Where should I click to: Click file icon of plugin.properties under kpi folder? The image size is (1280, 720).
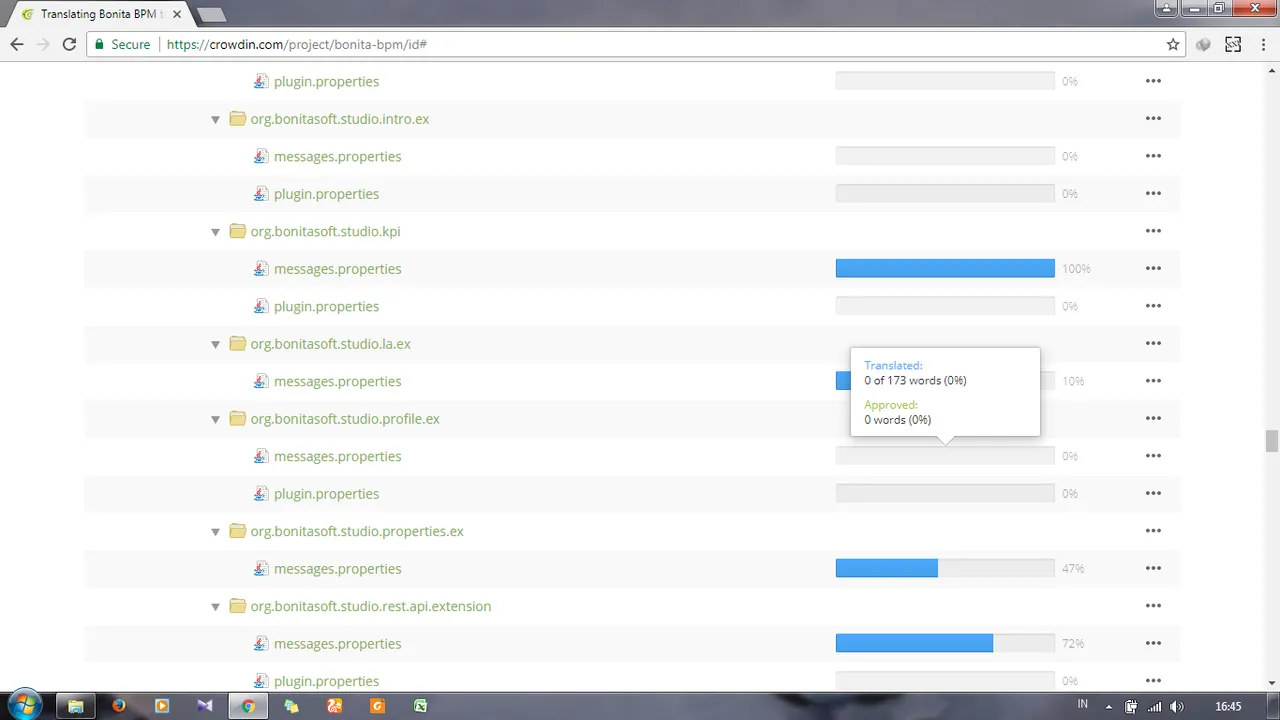261,306
